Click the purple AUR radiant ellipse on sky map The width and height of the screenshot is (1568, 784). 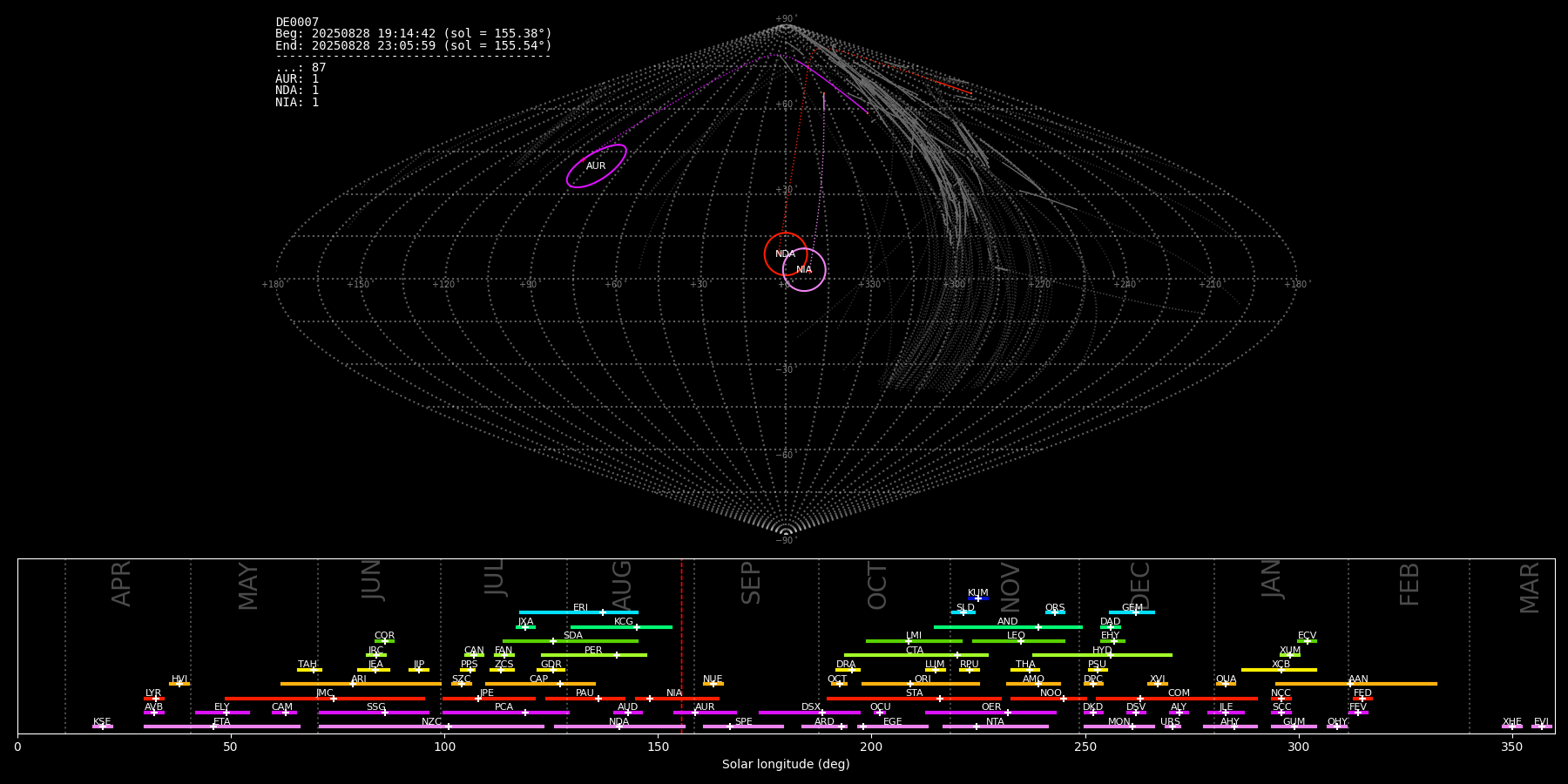pyautogui.click(x=596, y=166)
